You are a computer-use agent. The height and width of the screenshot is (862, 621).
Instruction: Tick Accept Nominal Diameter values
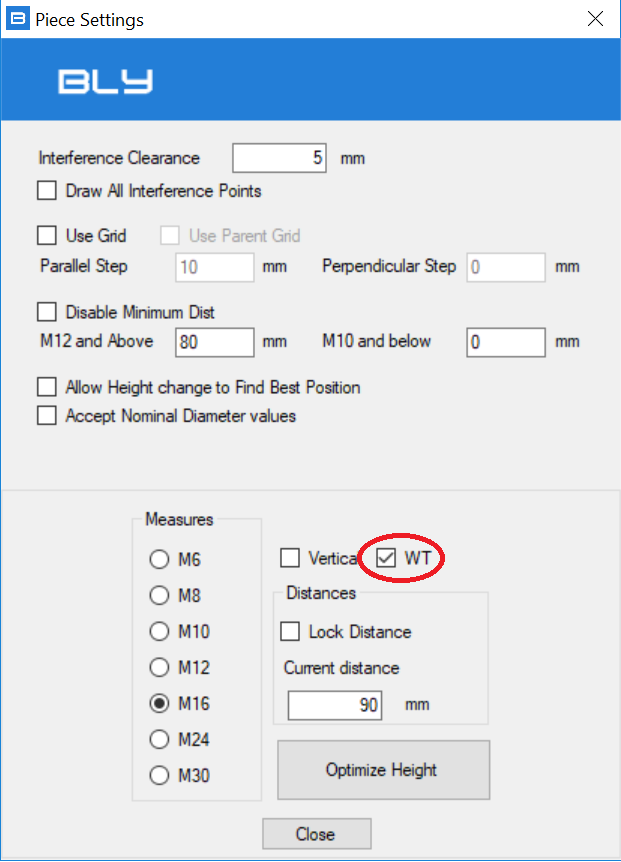click(x=47, y=416)
